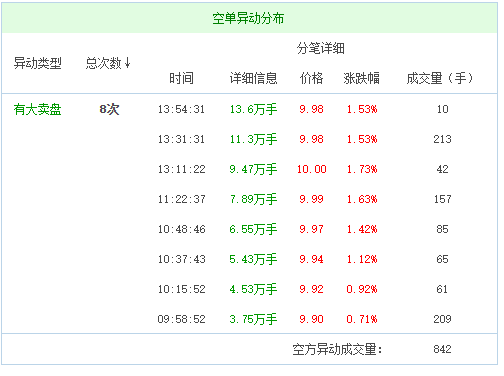Click the 价格 column header
Image resolution: width=504 pixels, height=376 pixels.
pos(311,78)
